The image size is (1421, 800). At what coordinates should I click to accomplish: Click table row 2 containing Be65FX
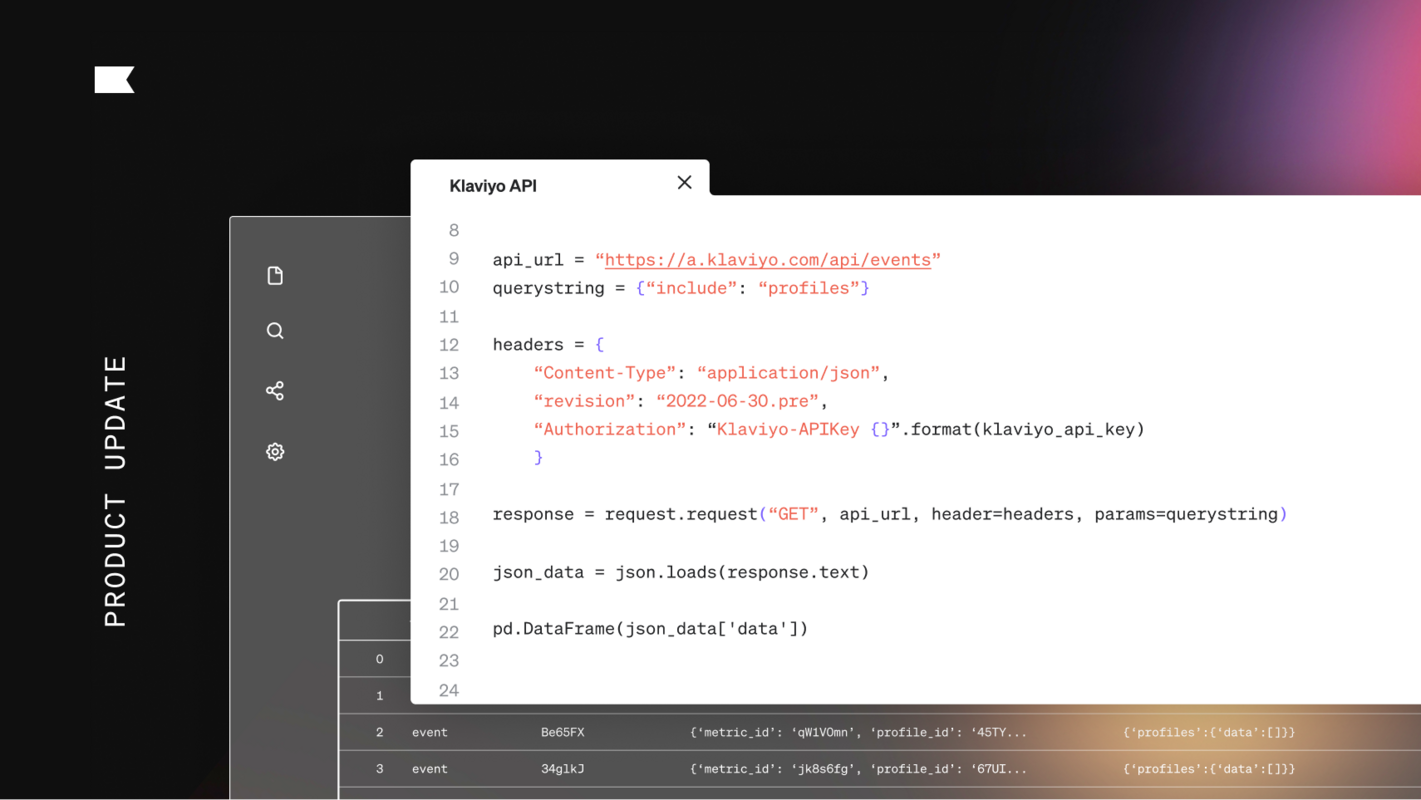(x=700, y=732)
